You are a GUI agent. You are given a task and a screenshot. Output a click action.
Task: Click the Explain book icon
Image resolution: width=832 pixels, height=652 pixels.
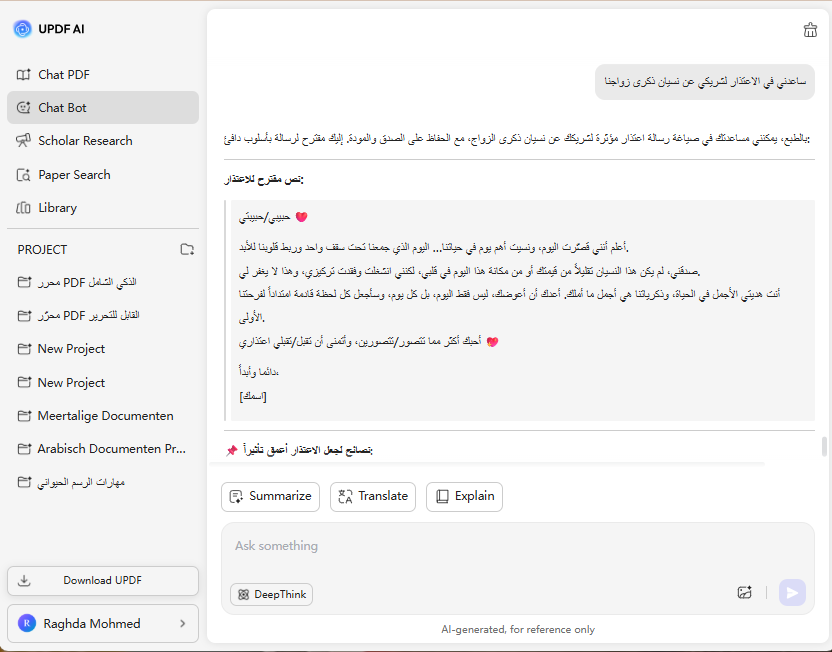point(442,497)
